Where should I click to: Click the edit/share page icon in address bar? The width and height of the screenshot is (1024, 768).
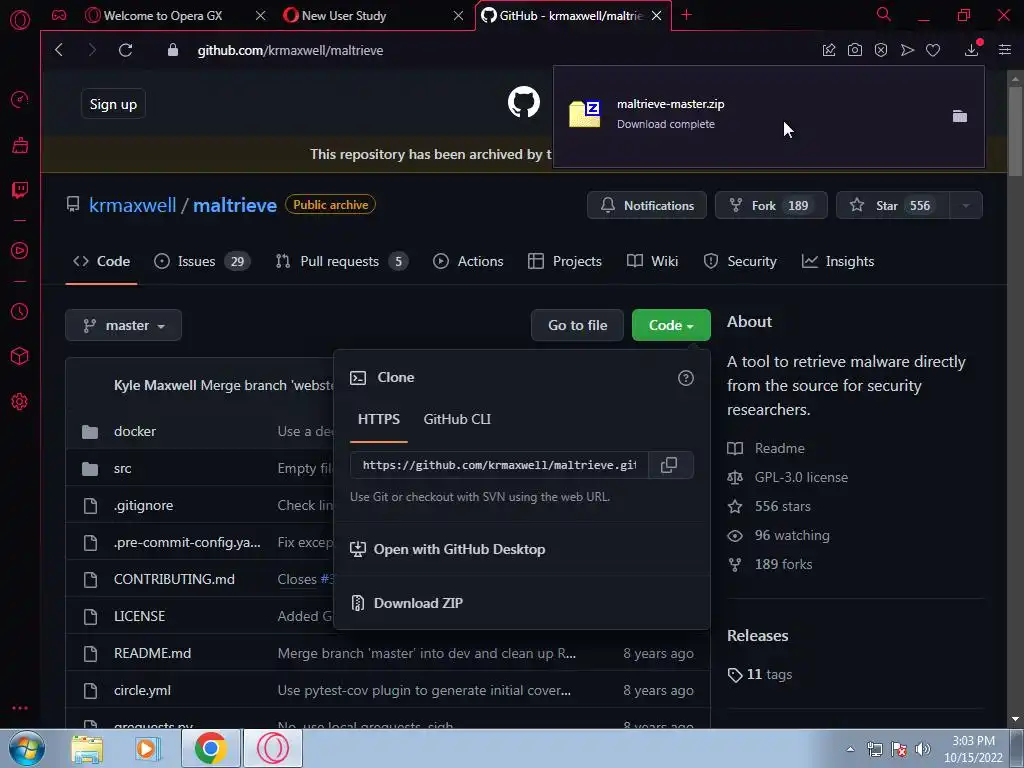(829, 50)
